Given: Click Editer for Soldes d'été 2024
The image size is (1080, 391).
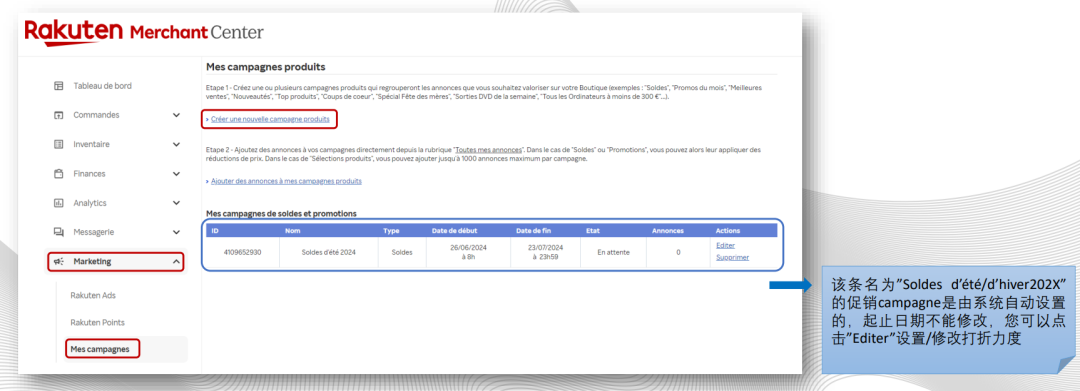Looking at the screenshot, I should tap(725, 246).
